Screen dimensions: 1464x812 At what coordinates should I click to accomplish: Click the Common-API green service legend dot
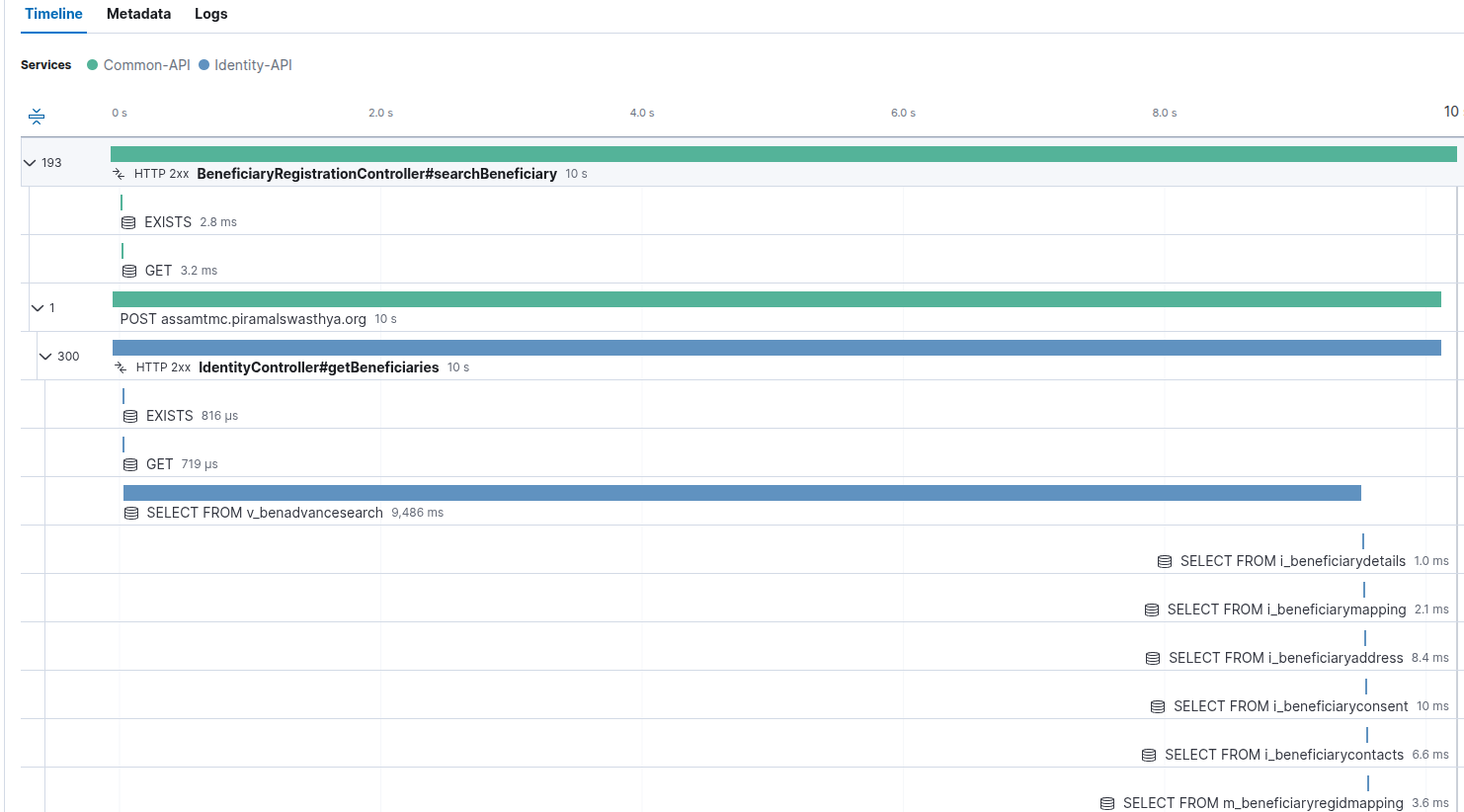point(93,65)
